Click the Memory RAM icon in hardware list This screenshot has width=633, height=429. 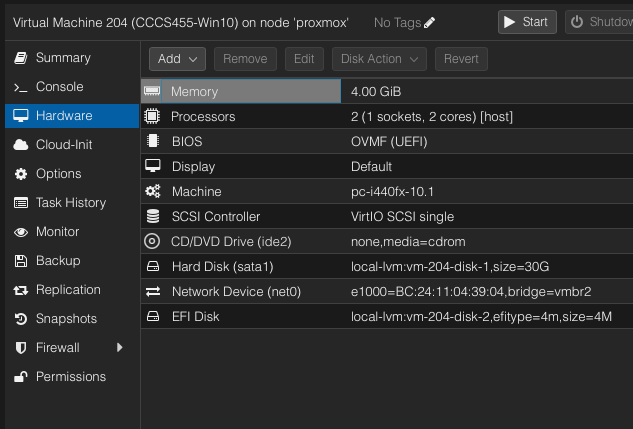pyautogui.click(x=152, y=91)
